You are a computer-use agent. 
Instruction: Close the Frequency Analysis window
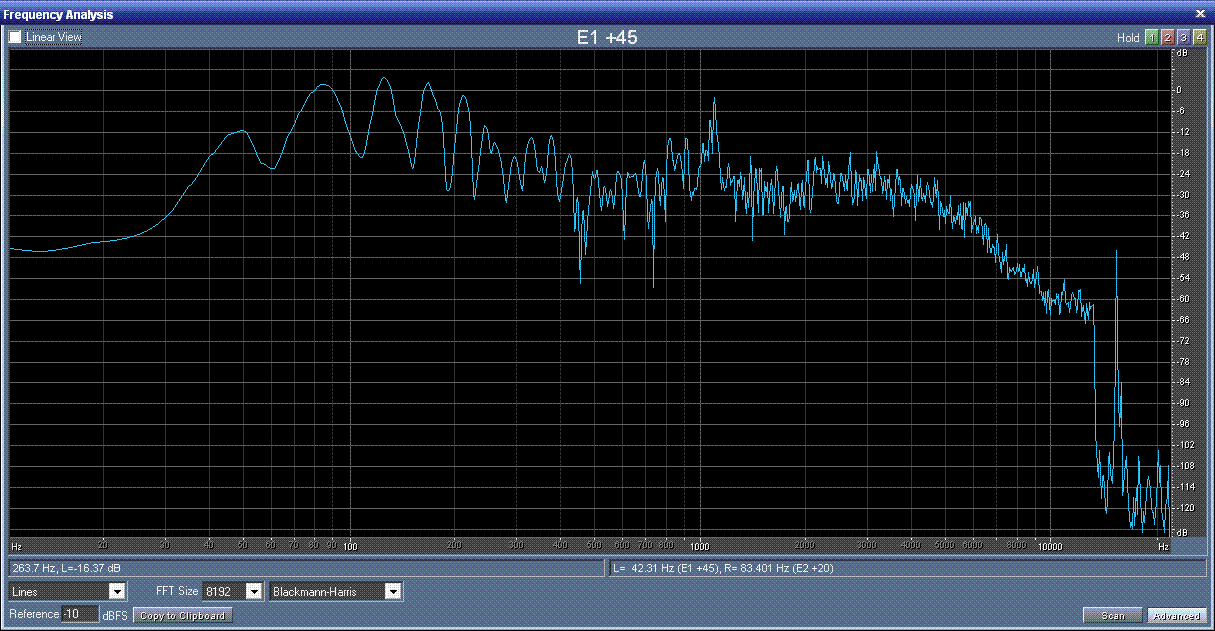point(1200,14)
